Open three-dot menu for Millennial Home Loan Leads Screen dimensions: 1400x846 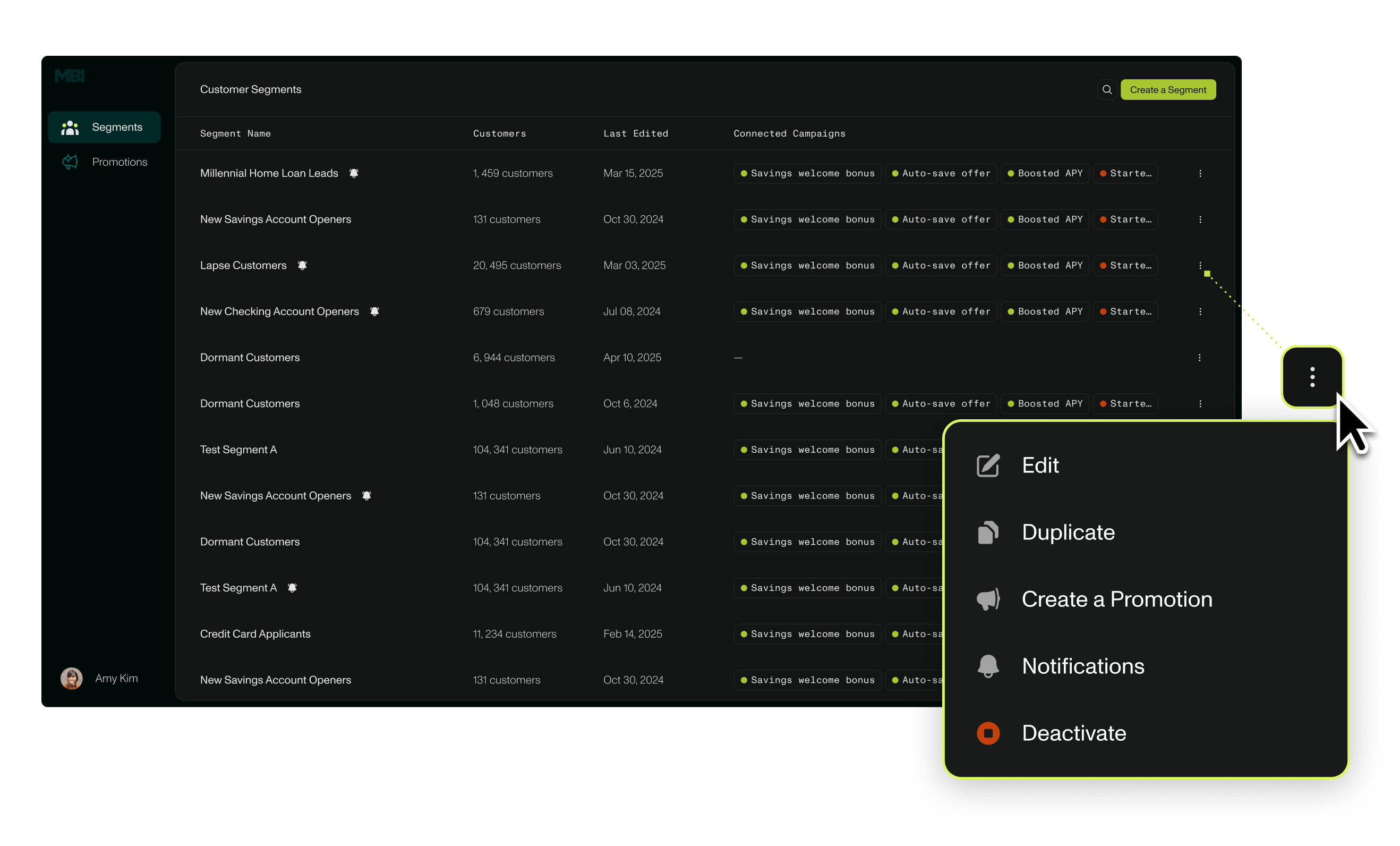[1200, 173]
